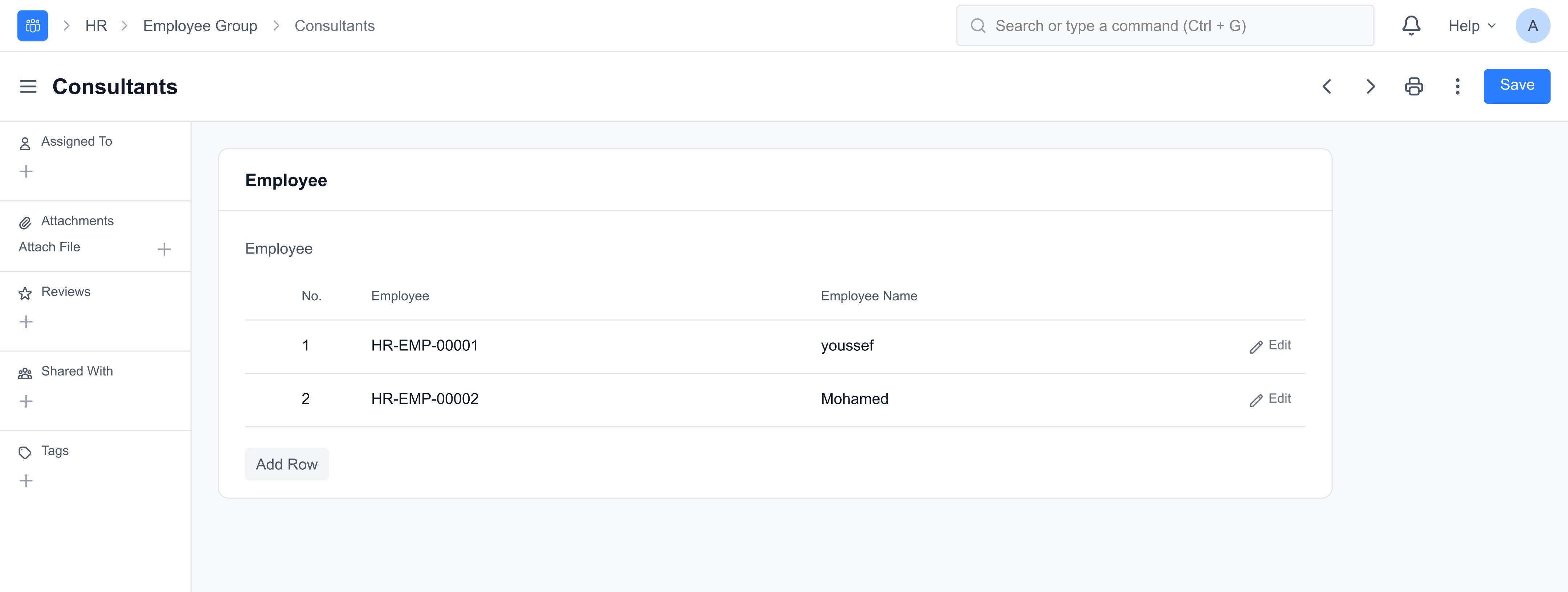This screenshot has height=592, width=1568.
Task: Expand the Help dropdown
Action: click(1471, 25)
